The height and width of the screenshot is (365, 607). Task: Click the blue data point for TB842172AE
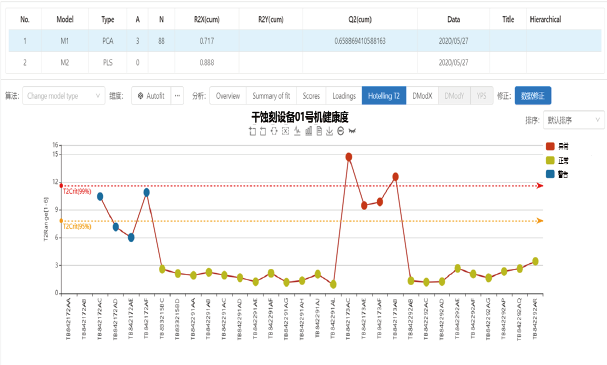pyautogui.click(x=131, y=237)
